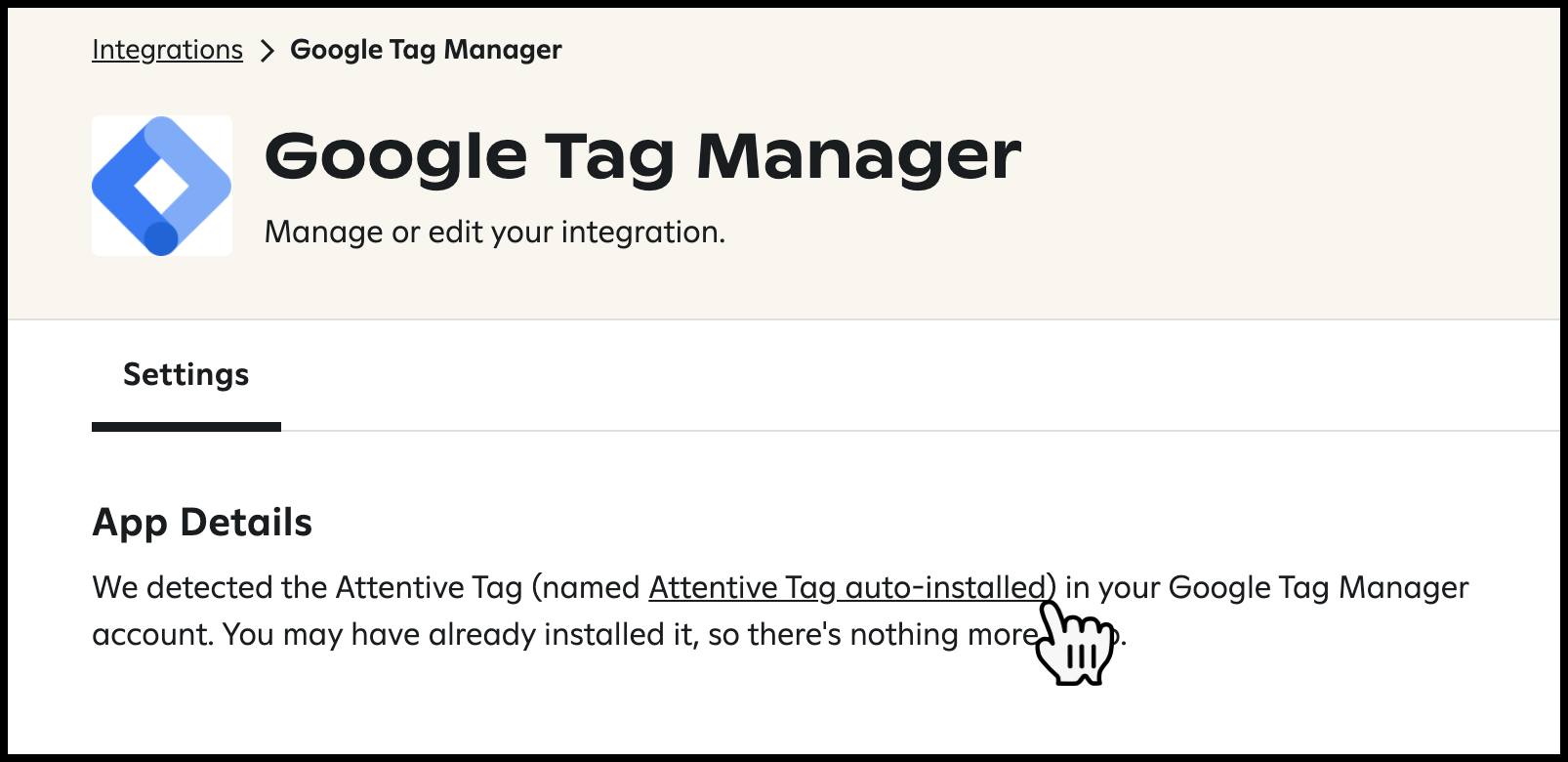Click 'Manage or edit your integration.' subtitle
The height and width of the screenshot is (762, 1568).
[495, 233]
